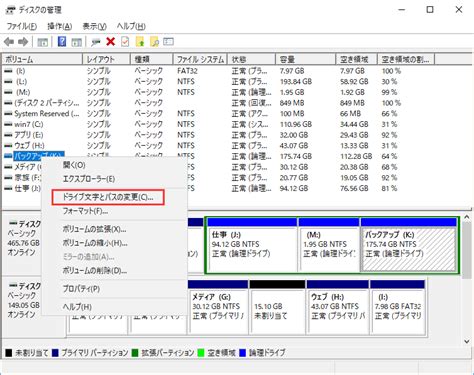Sort by the レイアウト column header

106,59
